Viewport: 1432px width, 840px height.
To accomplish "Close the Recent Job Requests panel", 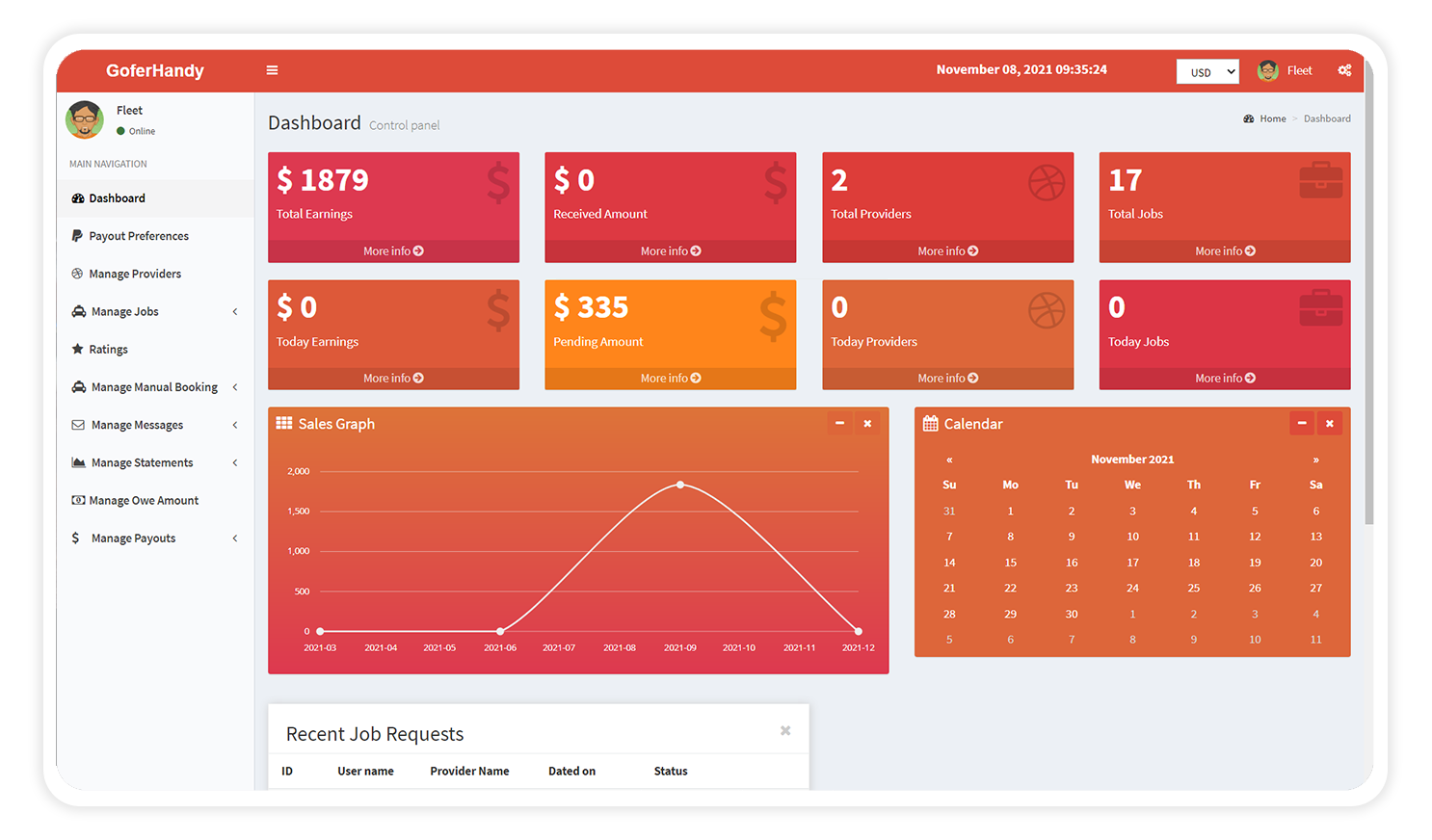I will point(785,731).
